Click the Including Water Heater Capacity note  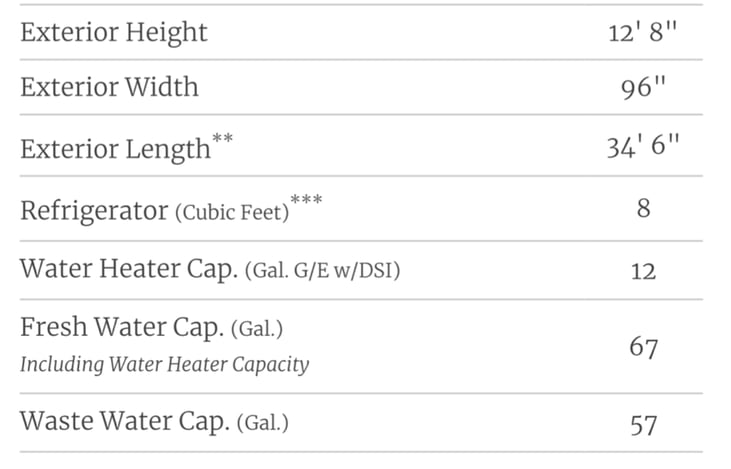[164, 364]
